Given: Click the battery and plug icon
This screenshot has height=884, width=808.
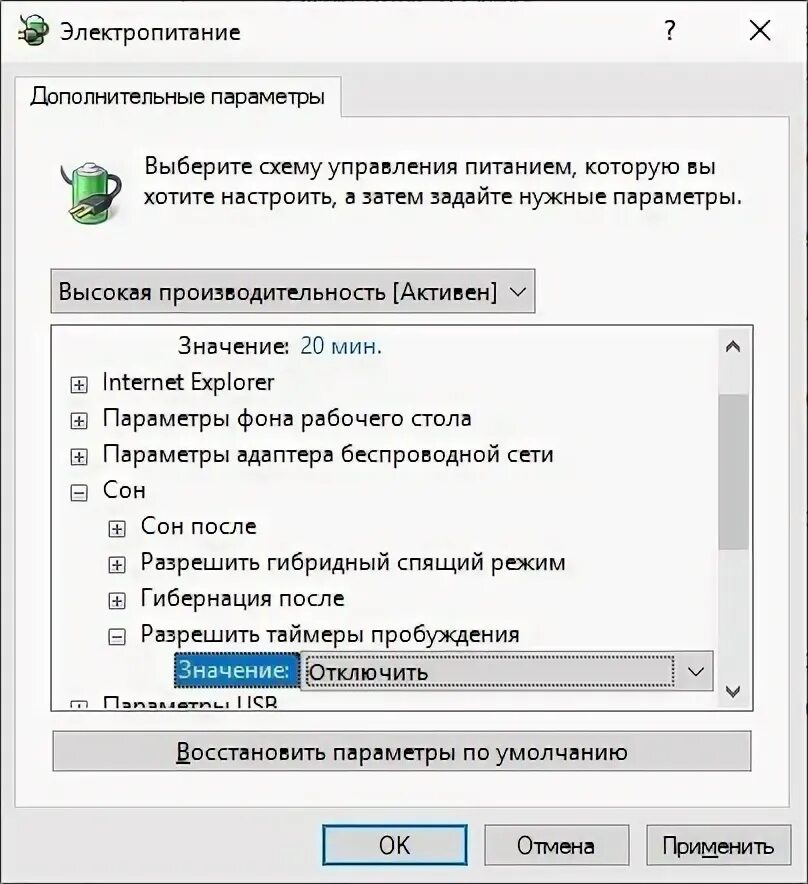Looking at the screenshot, I should point(91,193).
